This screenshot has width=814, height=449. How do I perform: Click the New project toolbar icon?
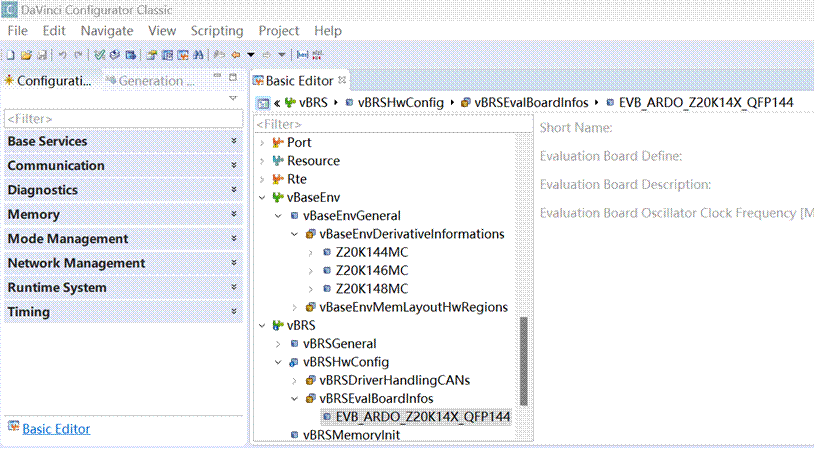[10, 54]
